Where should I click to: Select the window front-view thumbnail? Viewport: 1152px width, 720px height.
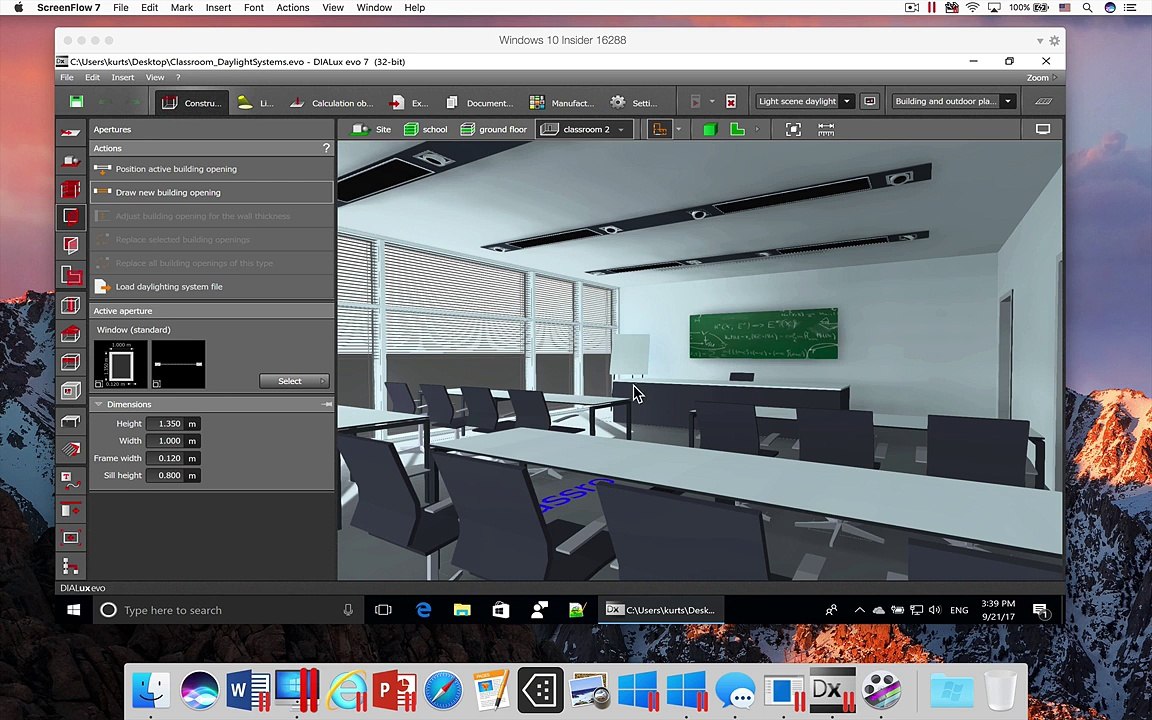(120, 364)
